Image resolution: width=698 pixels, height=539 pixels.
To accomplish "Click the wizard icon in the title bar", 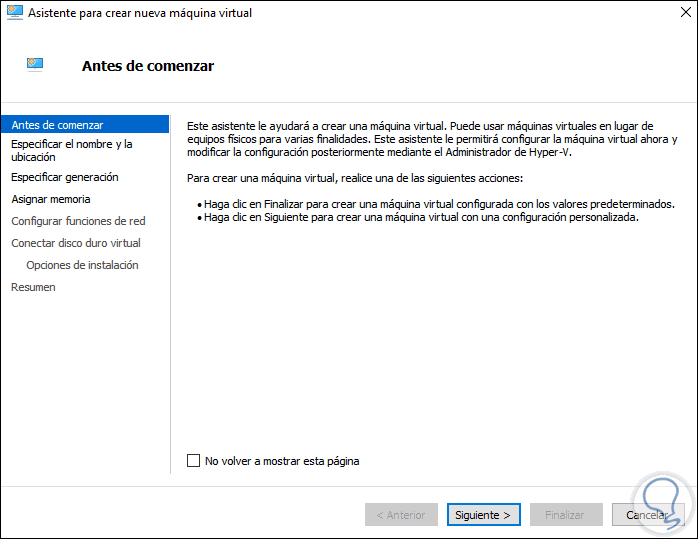I will click(14, 13).
